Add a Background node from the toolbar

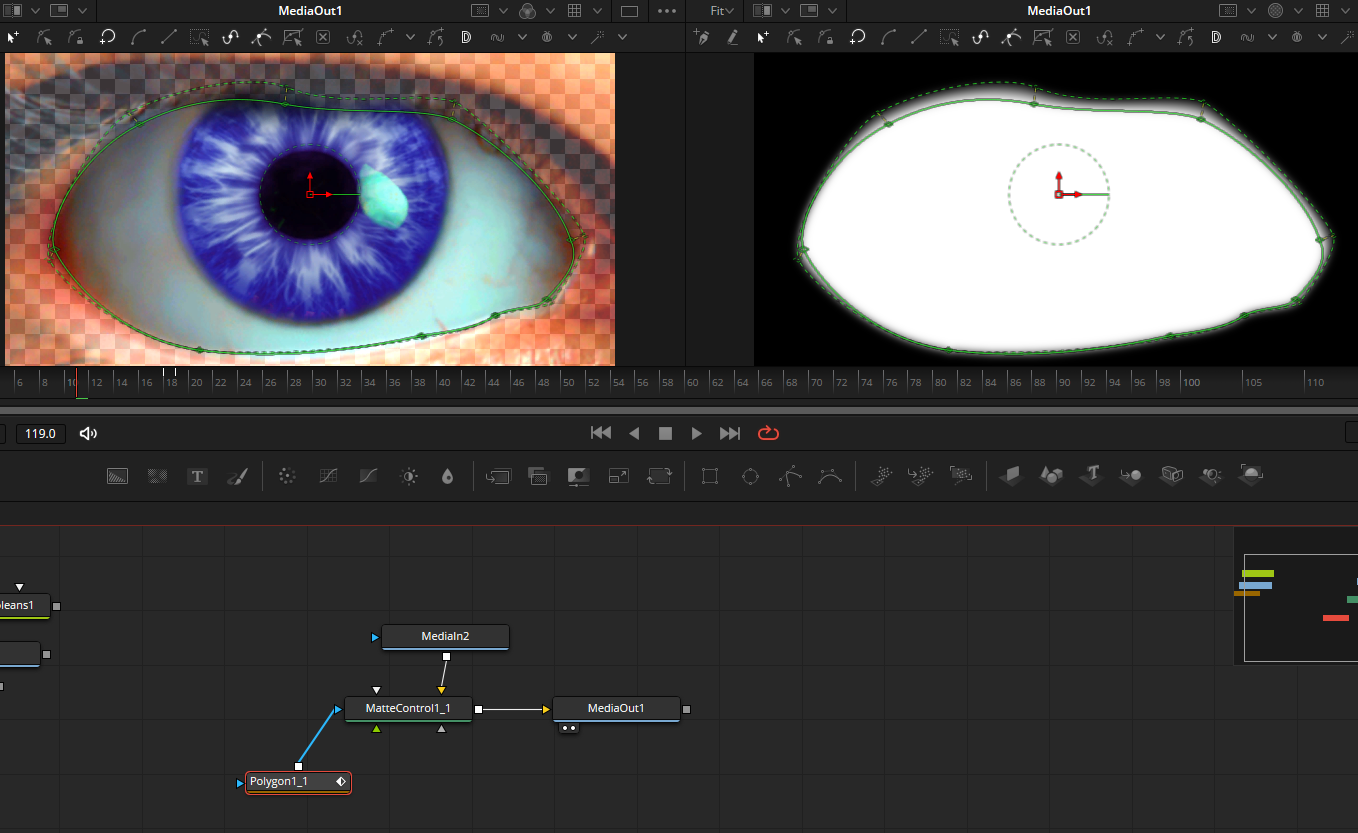118,477
